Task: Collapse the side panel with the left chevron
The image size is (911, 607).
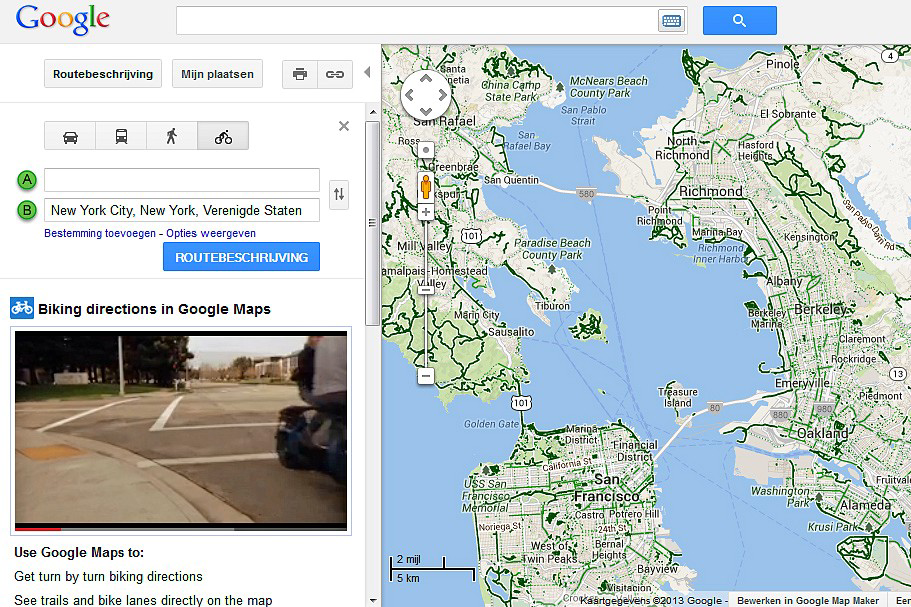Action: coord(368,71)
